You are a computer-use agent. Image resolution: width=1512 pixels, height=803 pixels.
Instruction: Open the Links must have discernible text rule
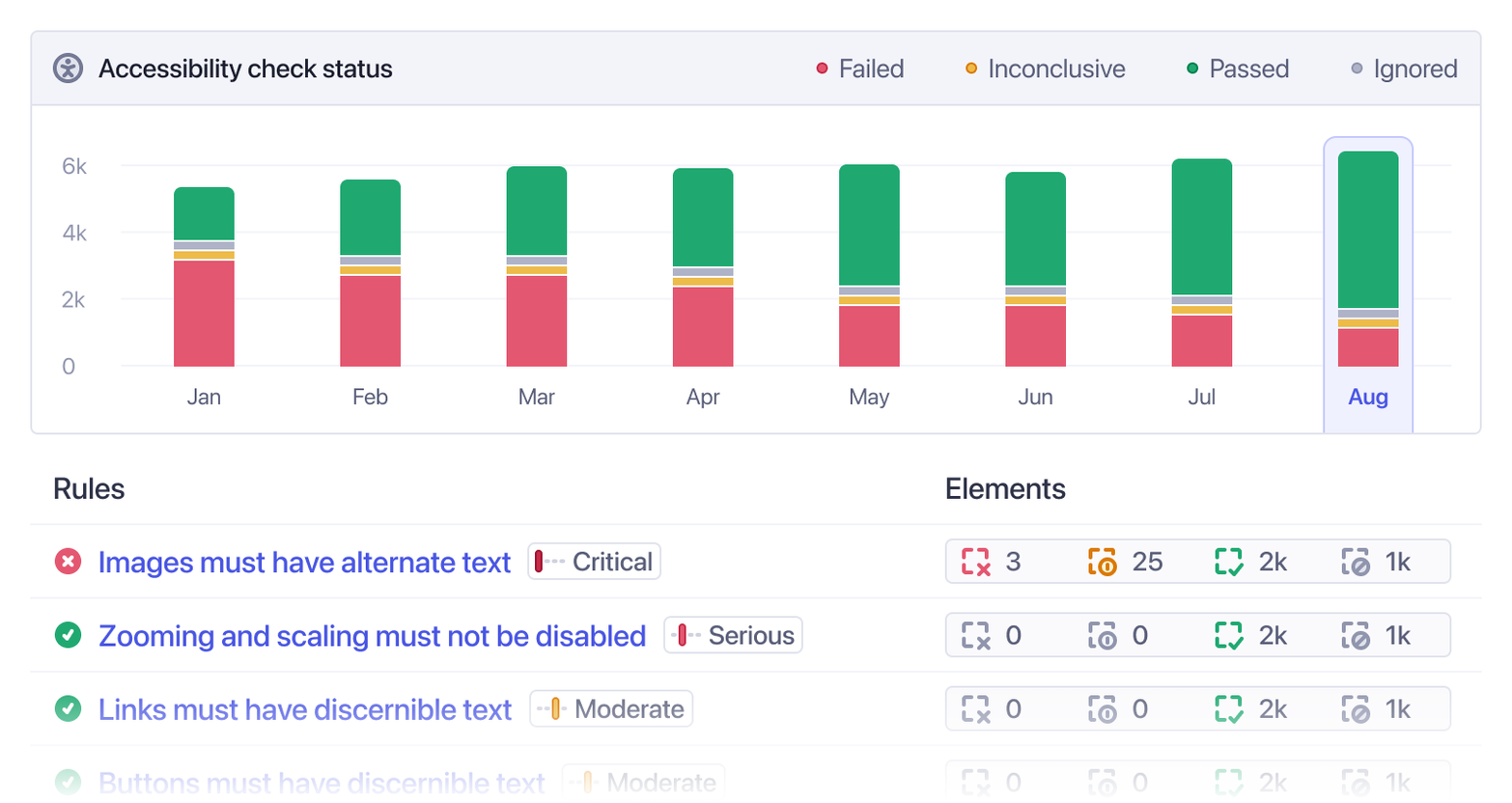tap(303, 709)
